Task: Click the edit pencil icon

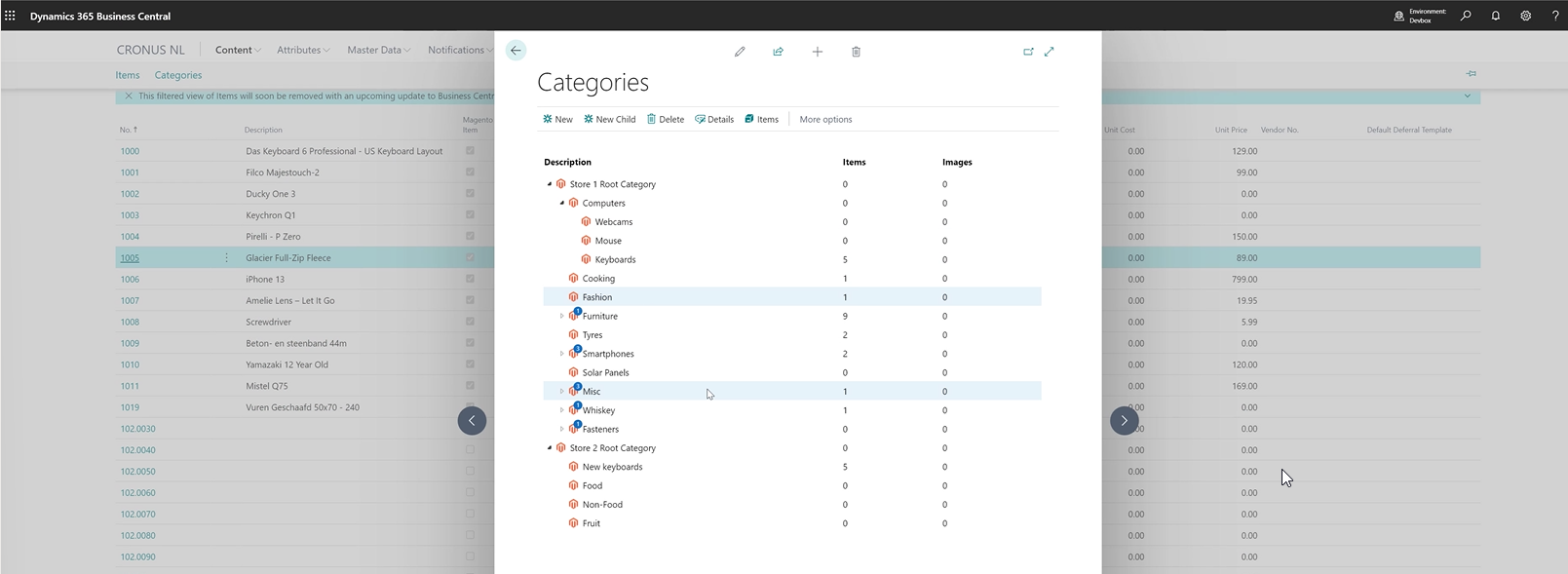Action: pos(740,52)
